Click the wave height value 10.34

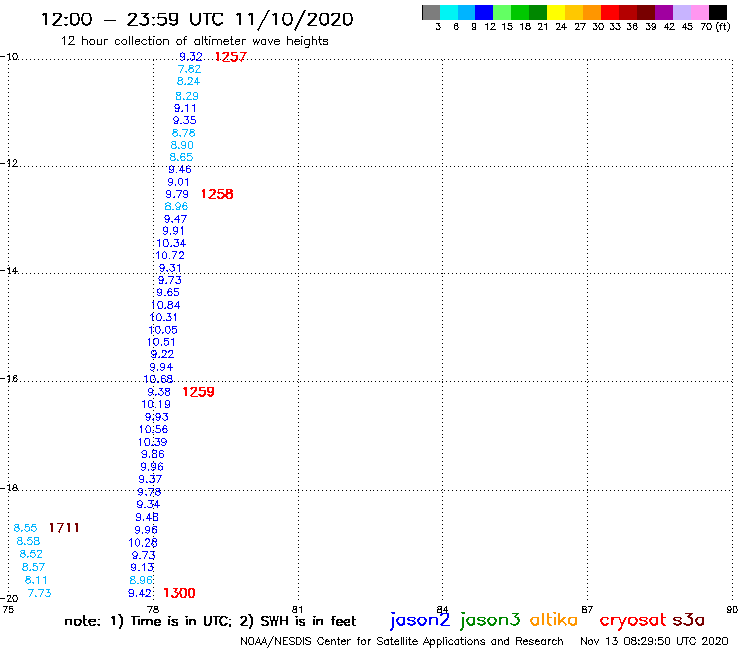(171, 244)
